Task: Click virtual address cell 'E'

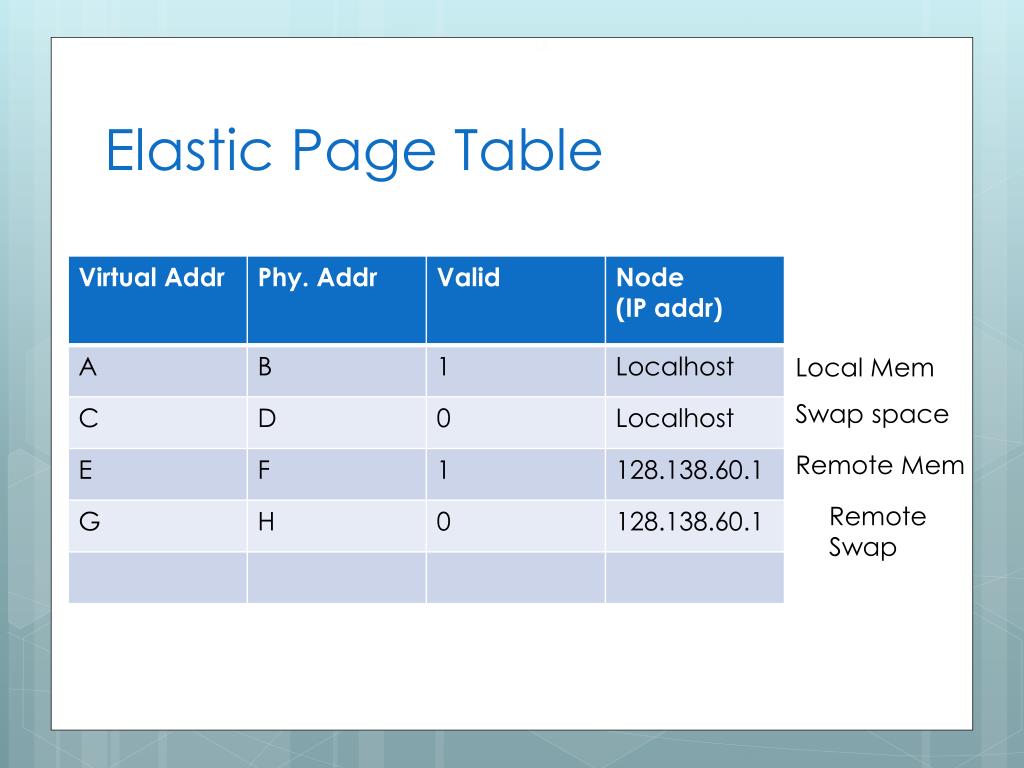Action: click(158, 474)
